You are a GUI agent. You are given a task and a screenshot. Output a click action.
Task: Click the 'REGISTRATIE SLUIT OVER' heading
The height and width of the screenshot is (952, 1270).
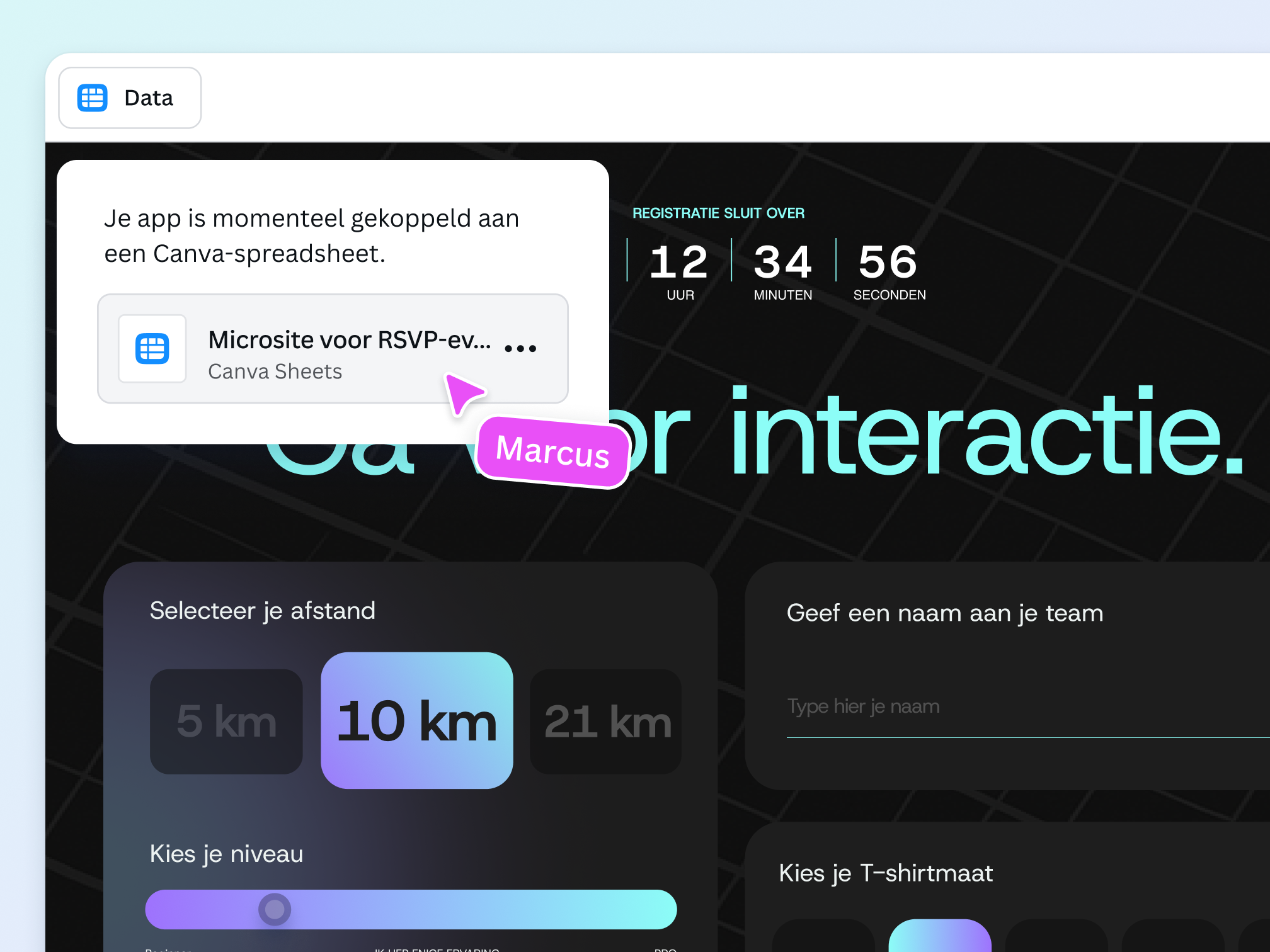tap(719, 213)
